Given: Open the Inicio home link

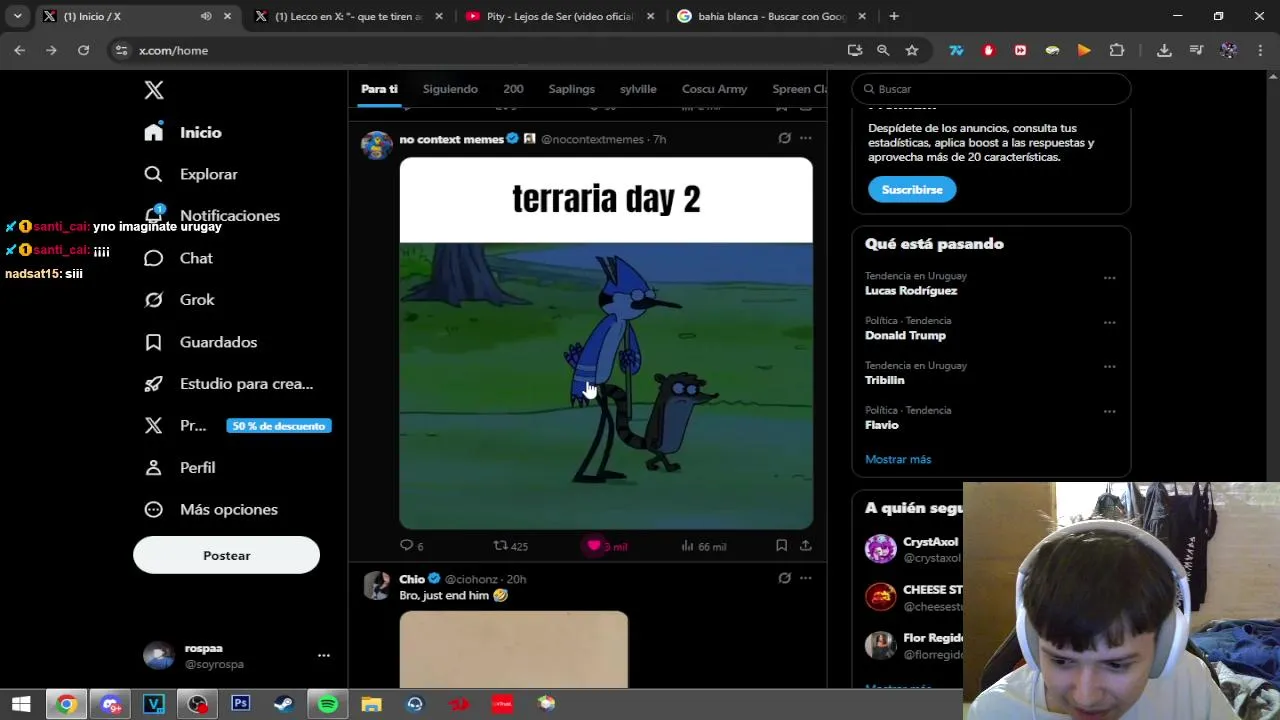Looking at the screenshot, I should click(x=183, y=132).
